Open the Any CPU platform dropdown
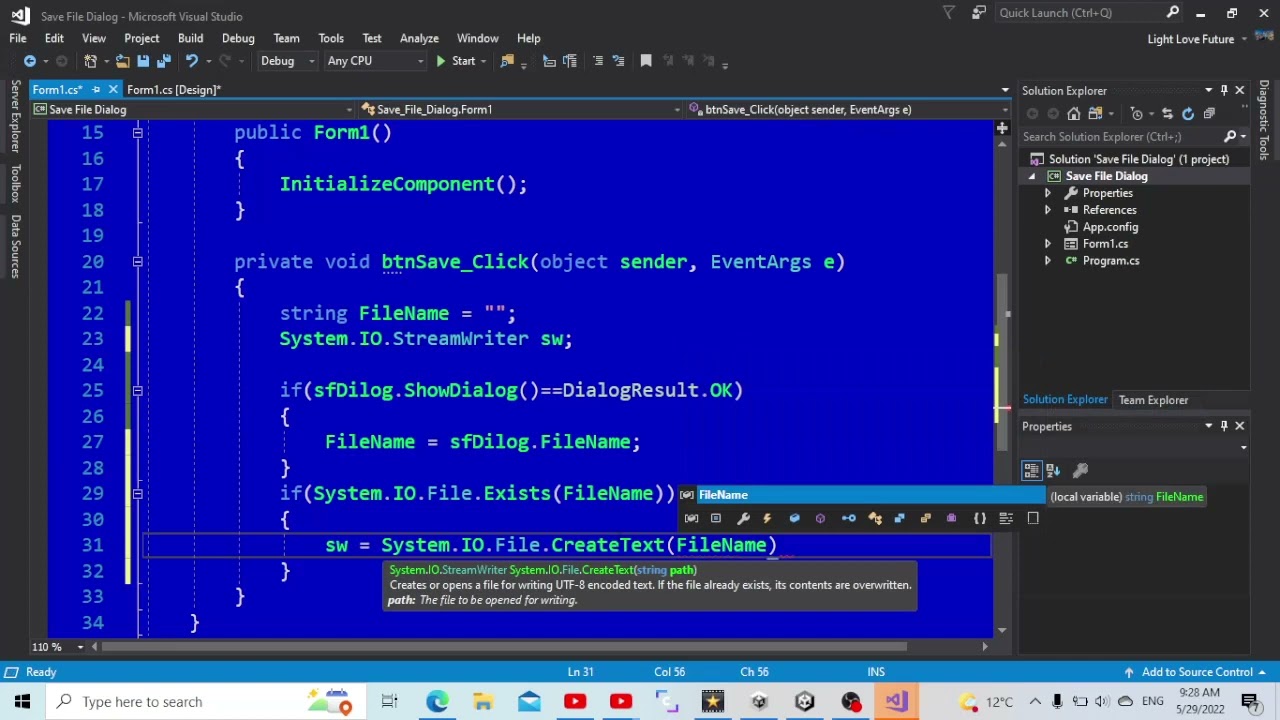Screen dimensions: 1280x720 click(x=375, y=61)
